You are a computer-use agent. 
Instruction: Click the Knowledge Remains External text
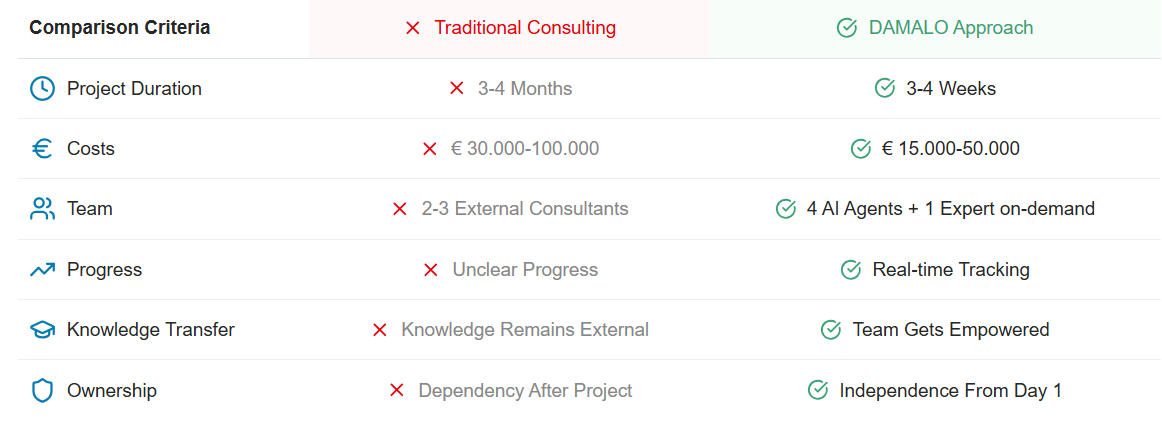(525, 330)
